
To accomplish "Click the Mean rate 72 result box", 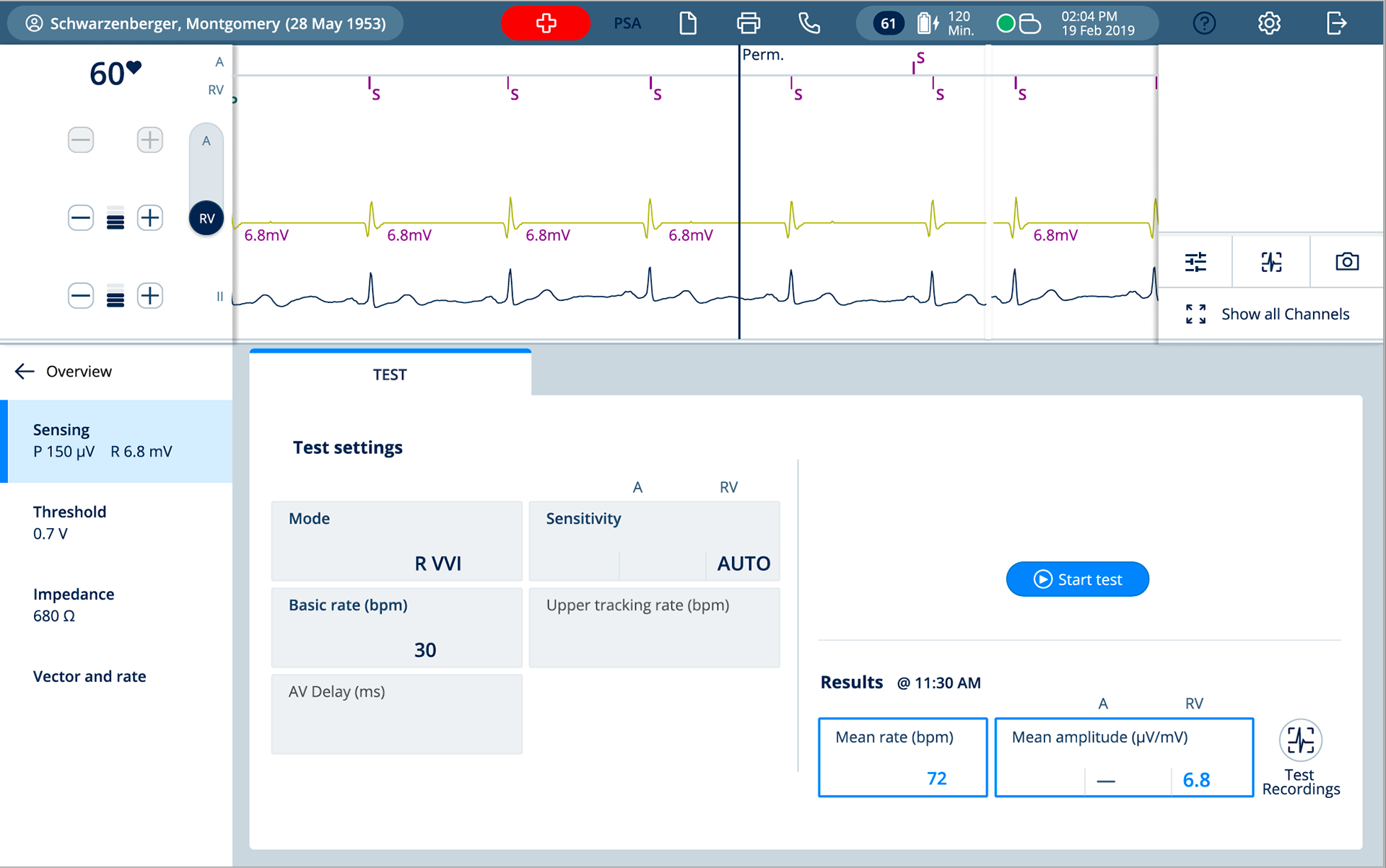I will [902, 758].
